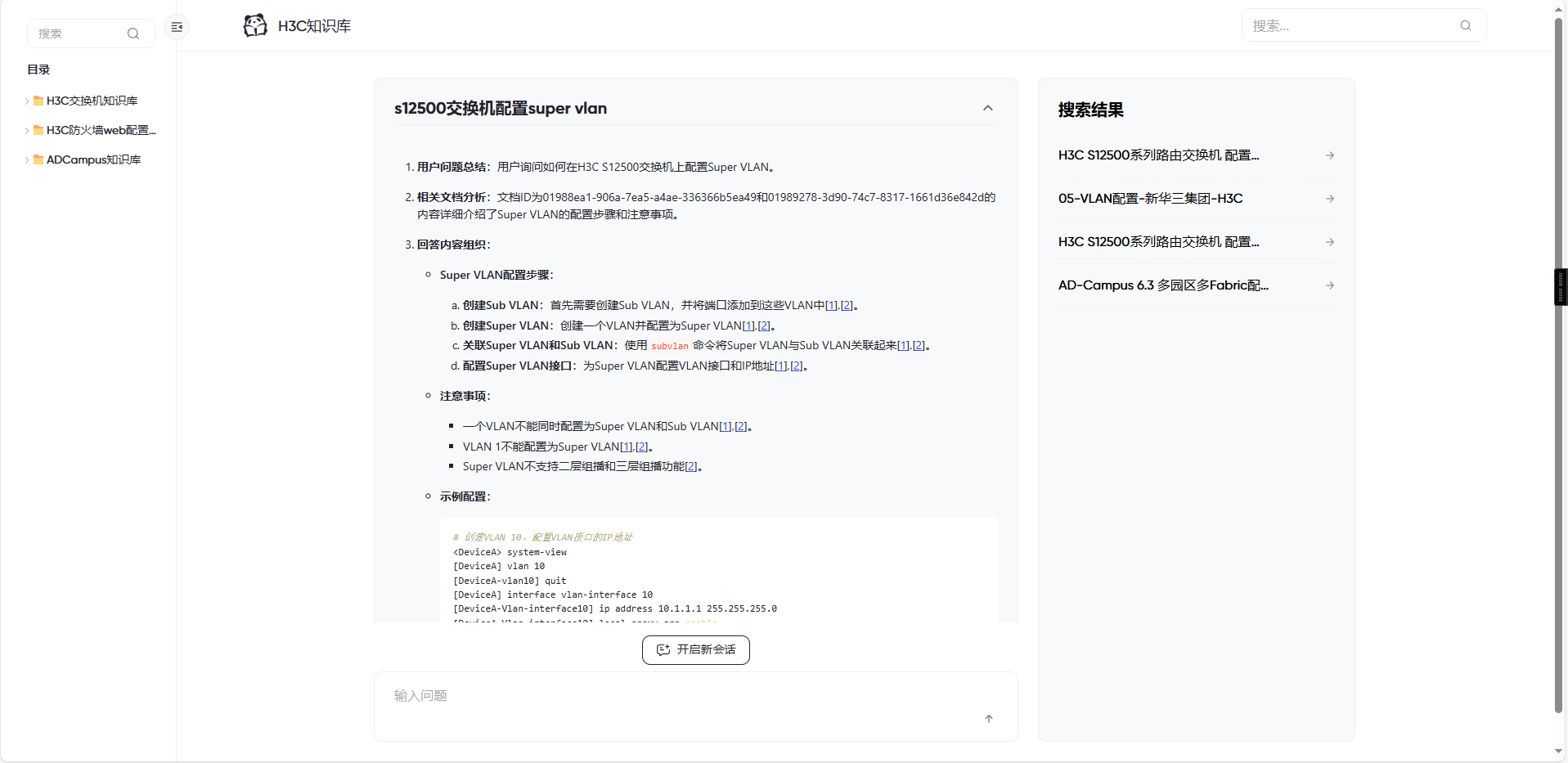This screenshot has width=1568, height=763.
Task: Toggle the sidebar collapse menu icon
Action: pos(177,27)
